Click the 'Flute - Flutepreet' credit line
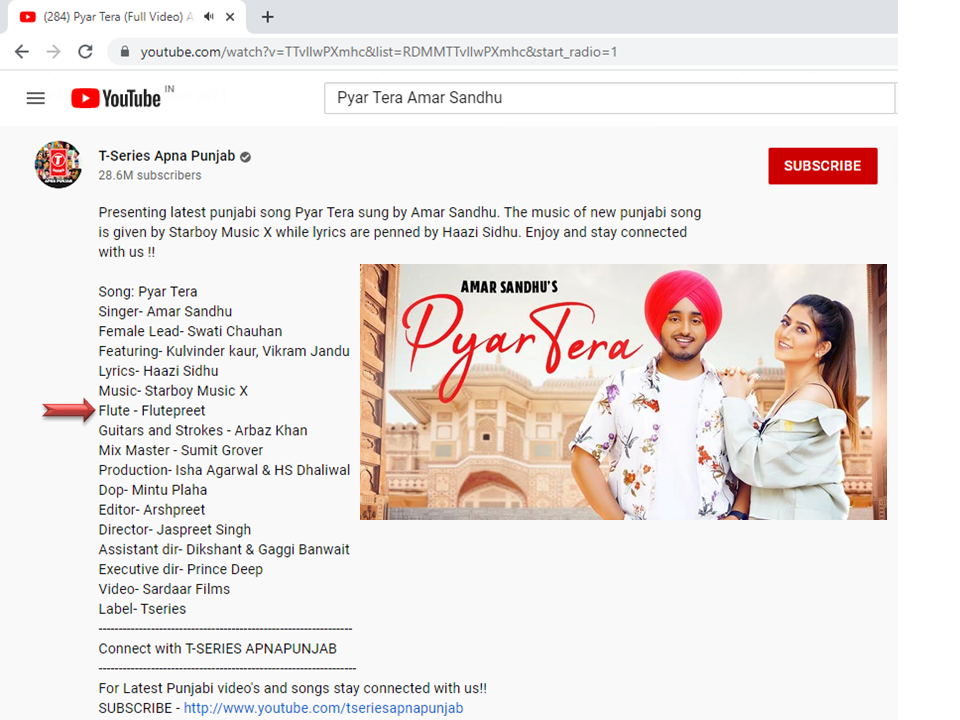Image resolution: width=960 pixels, height=720 pixels. point(152,411)
